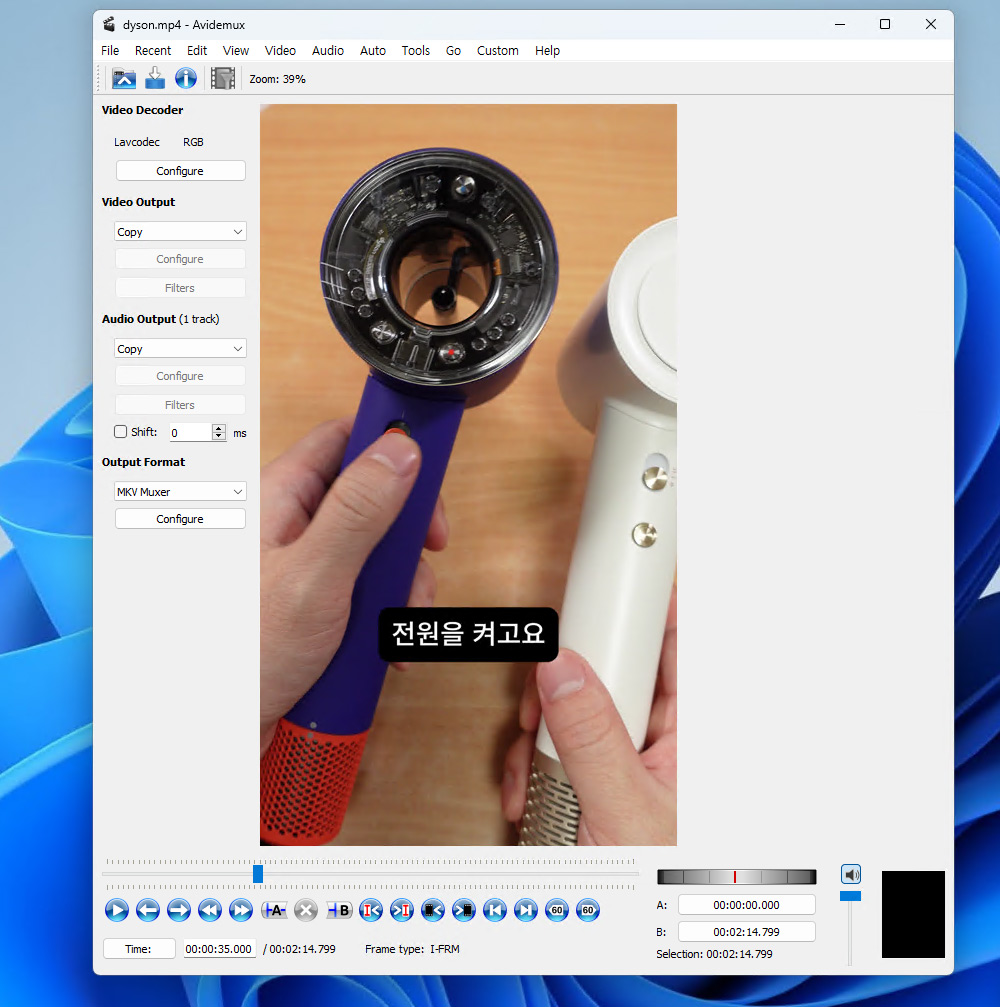Go to next black frame
This screenshot has height=1007, width=1000.
click(x=464, y=910)
